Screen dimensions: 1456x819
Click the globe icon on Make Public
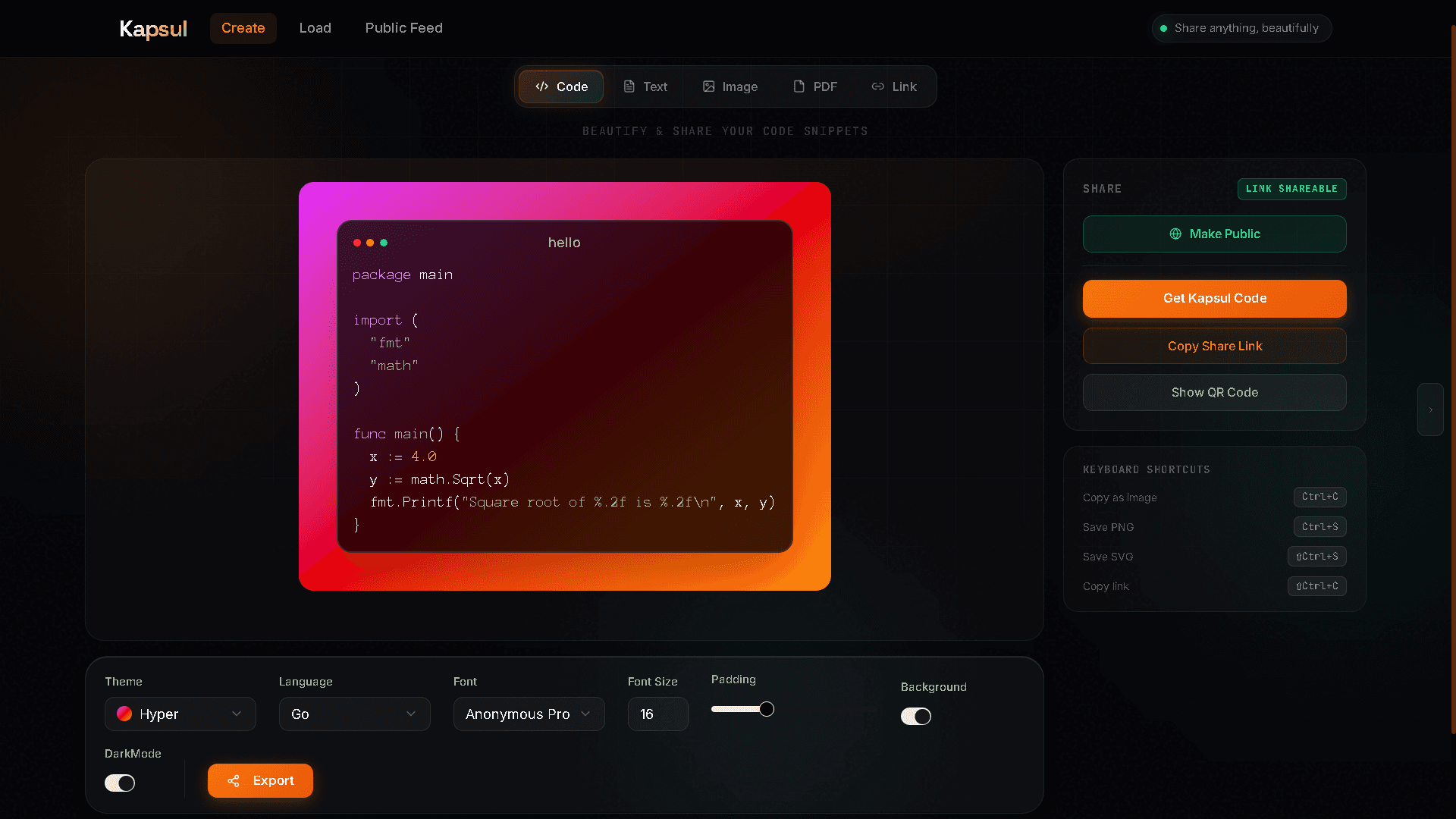pos(1175,234)
